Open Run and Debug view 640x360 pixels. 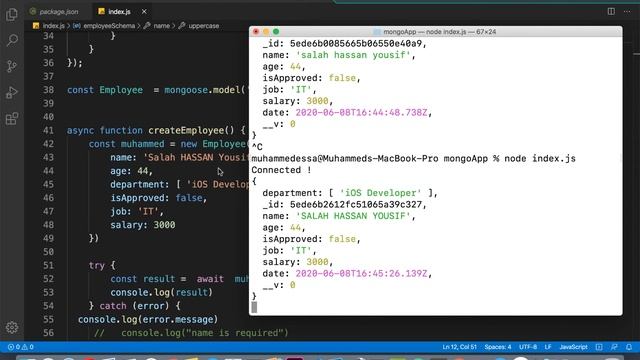coord(12,93)
